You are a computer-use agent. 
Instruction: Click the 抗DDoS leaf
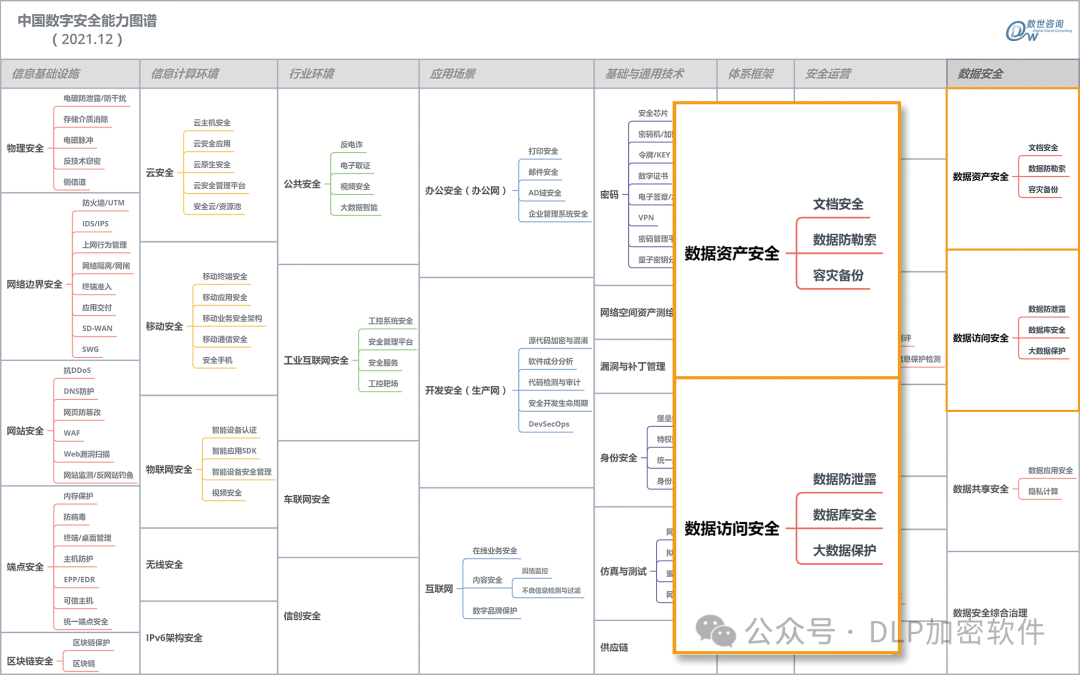77,370
